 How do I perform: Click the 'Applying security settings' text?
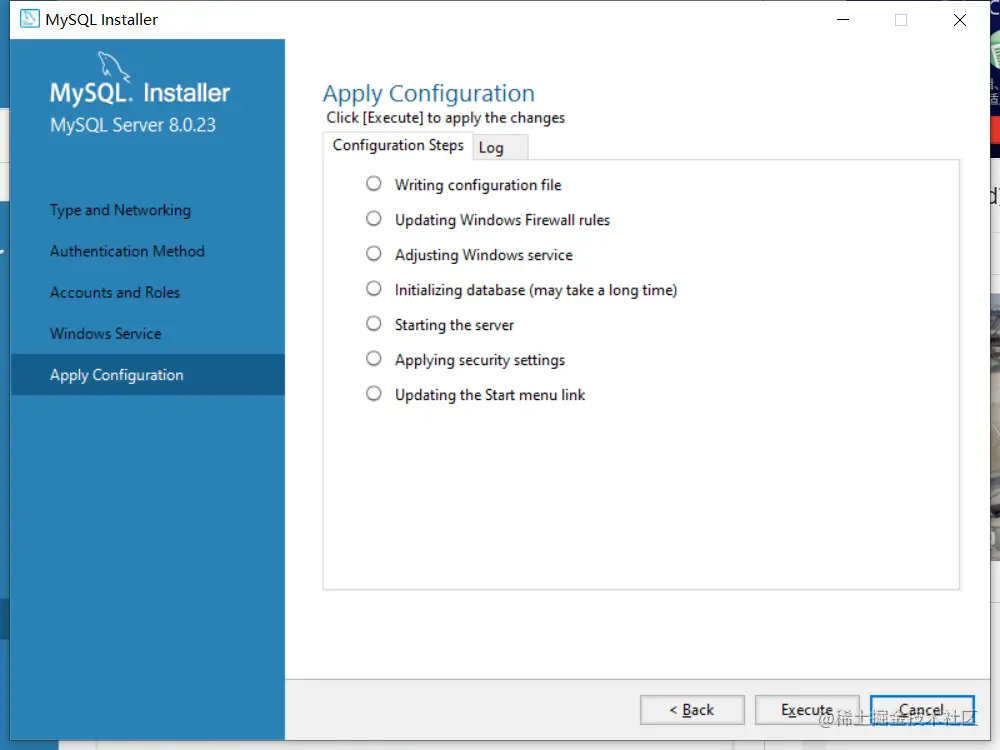coord(480,360)
